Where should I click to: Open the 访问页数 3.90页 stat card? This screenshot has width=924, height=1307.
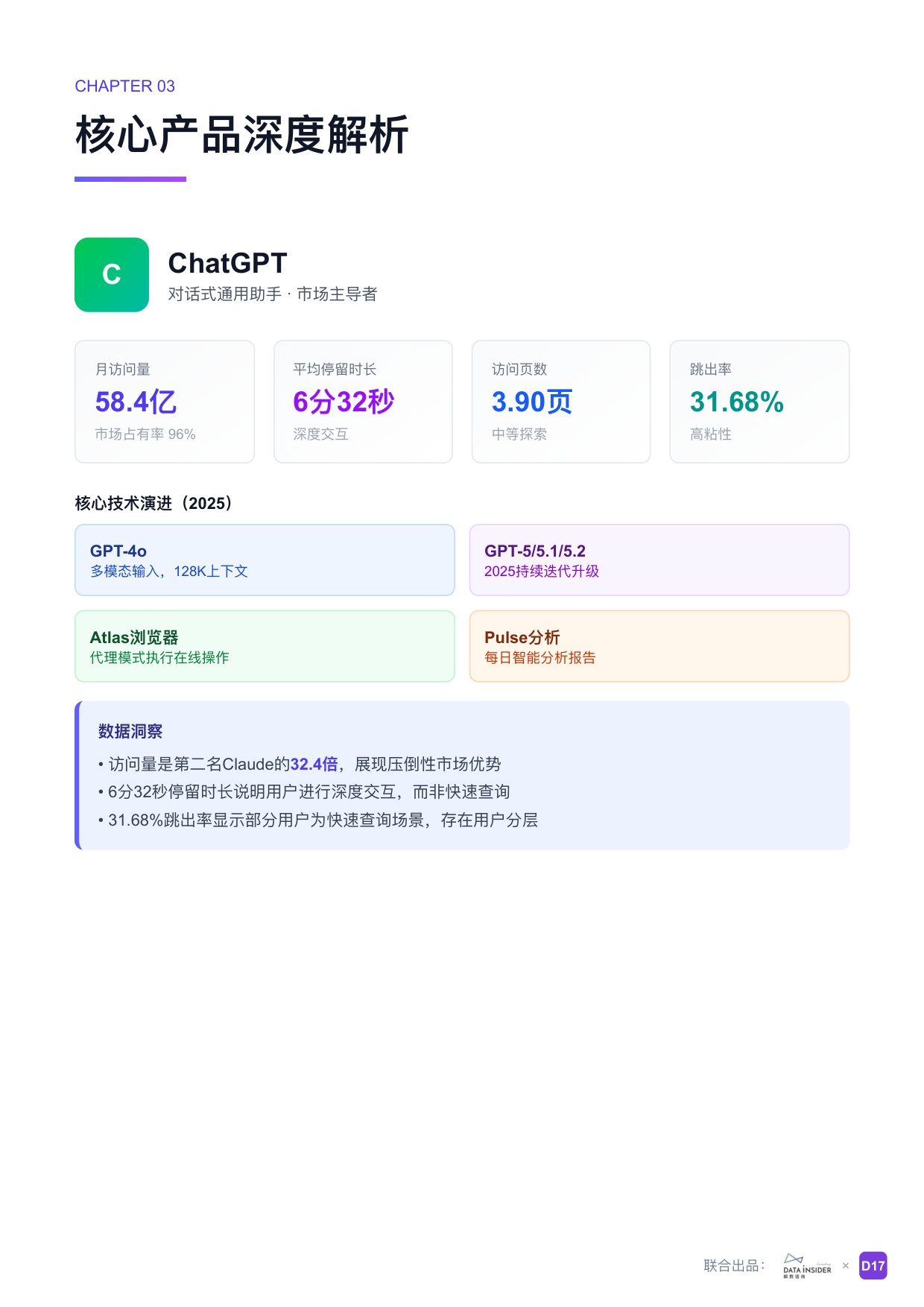(561, 402)
